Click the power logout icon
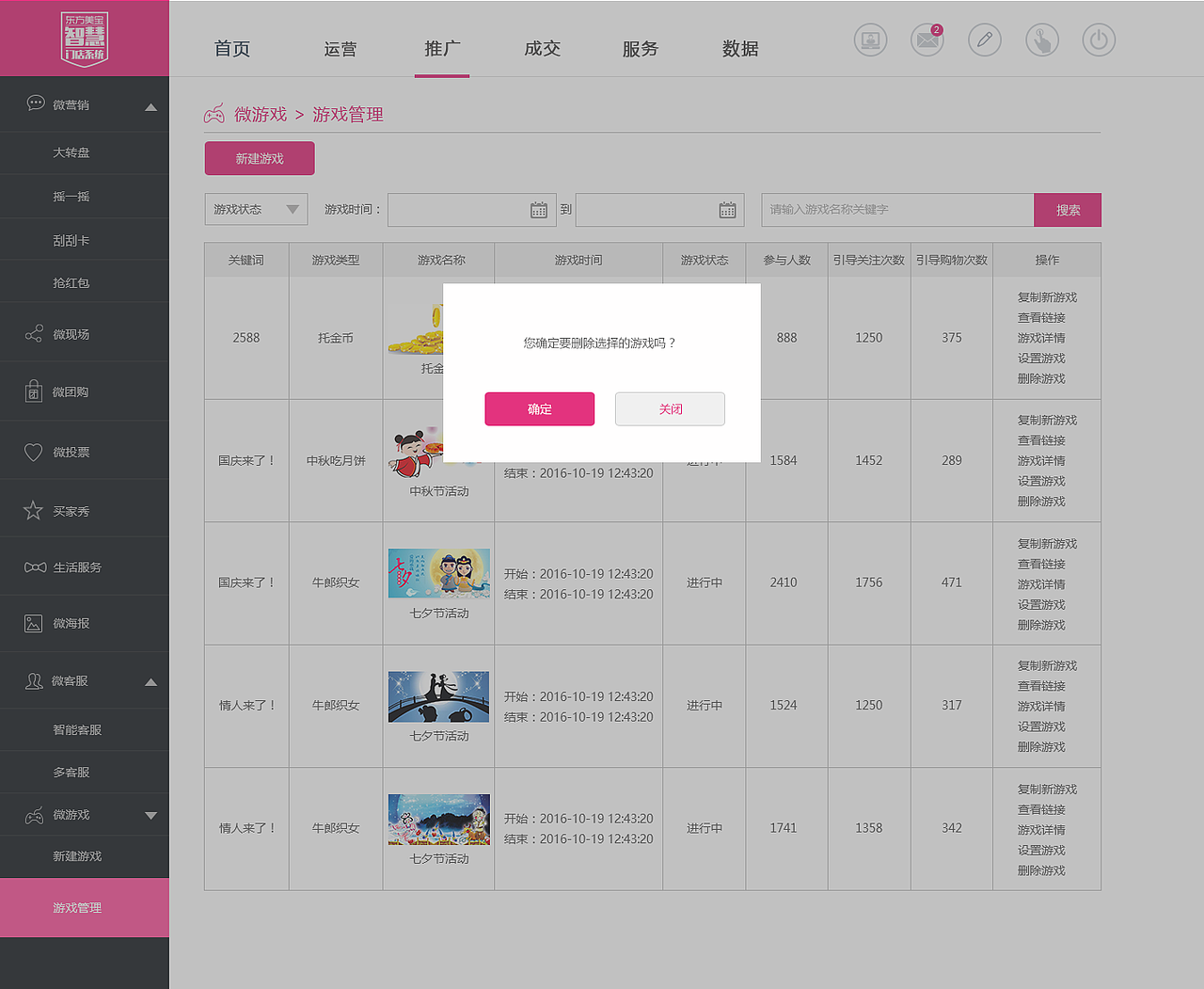The image size is (1204, 989). (x=1099, y=40)
